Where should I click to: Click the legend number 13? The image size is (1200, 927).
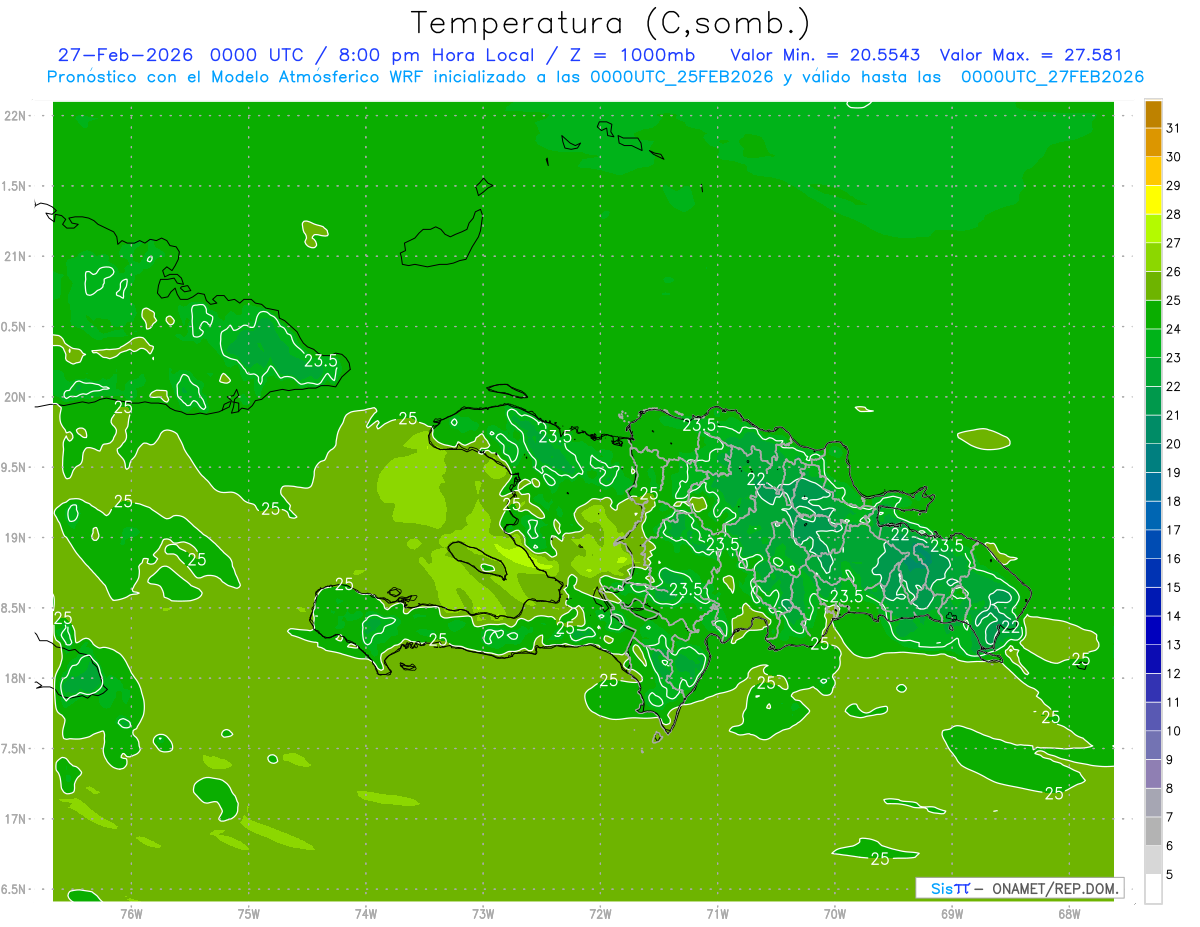click(x=1174, y=645)
